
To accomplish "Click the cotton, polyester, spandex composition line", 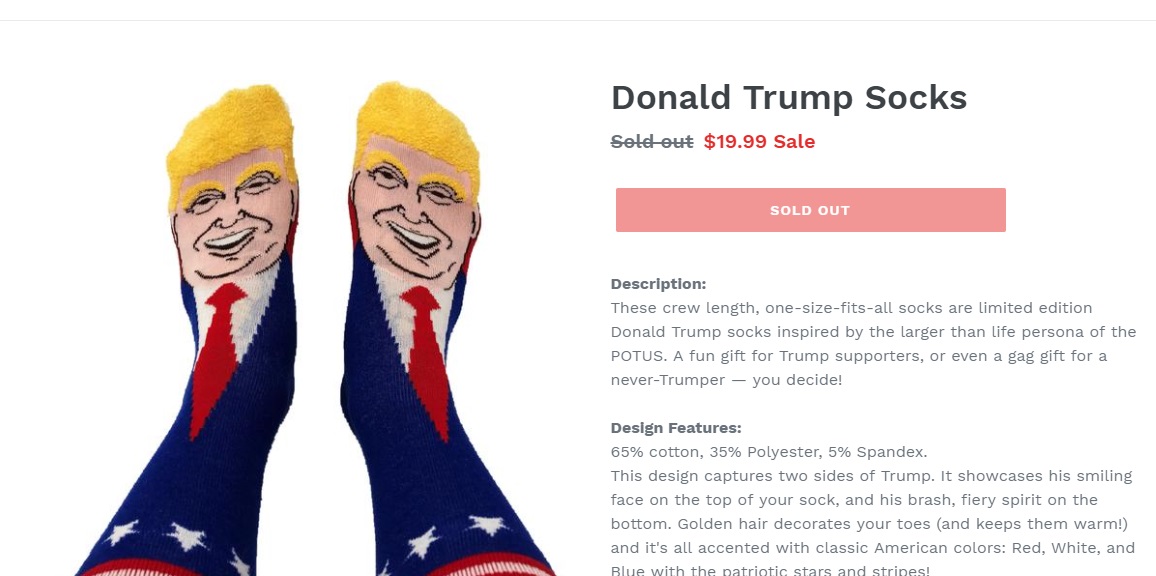I will click(x=769, y=451).
